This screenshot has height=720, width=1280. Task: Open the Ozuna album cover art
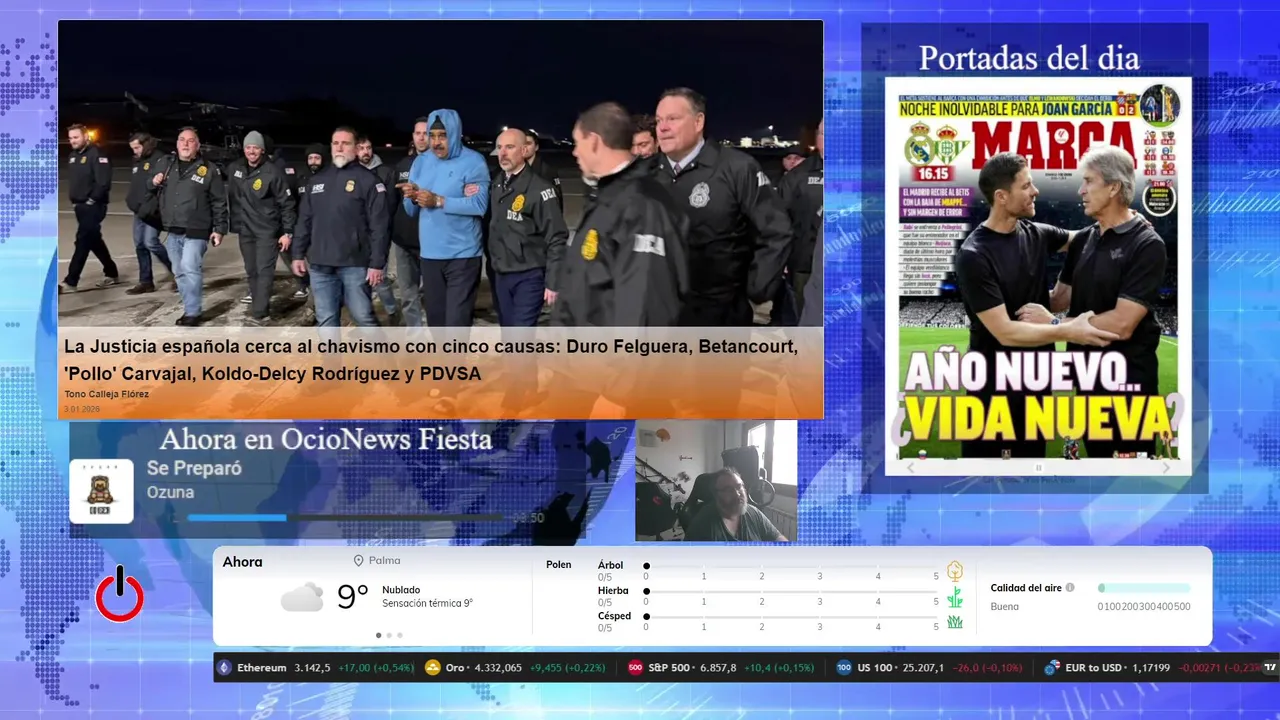point(101,491)
